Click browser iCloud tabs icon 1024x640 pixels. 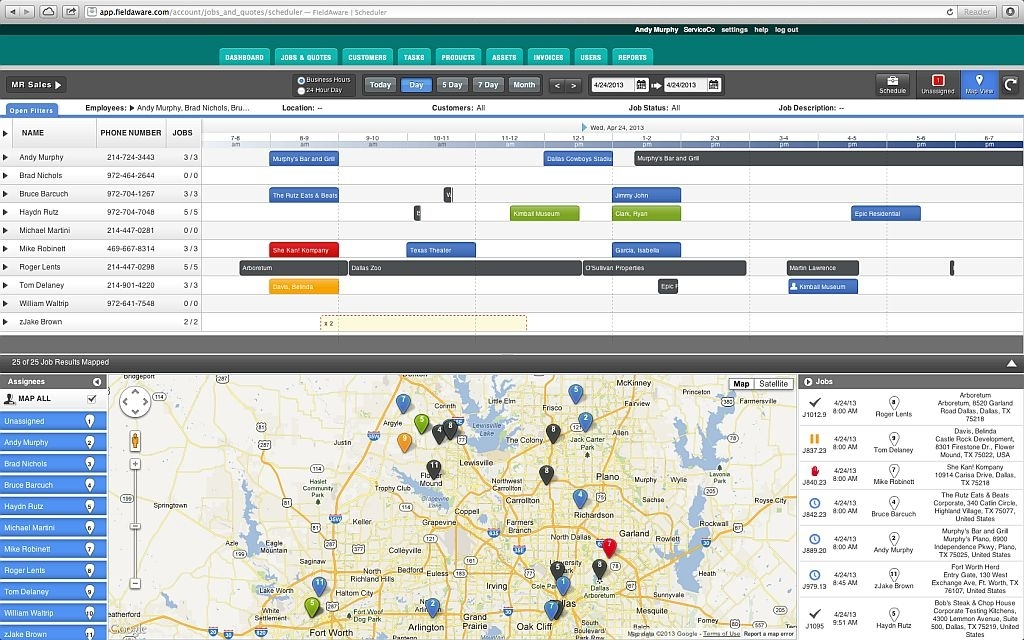[x=48, y=12]
